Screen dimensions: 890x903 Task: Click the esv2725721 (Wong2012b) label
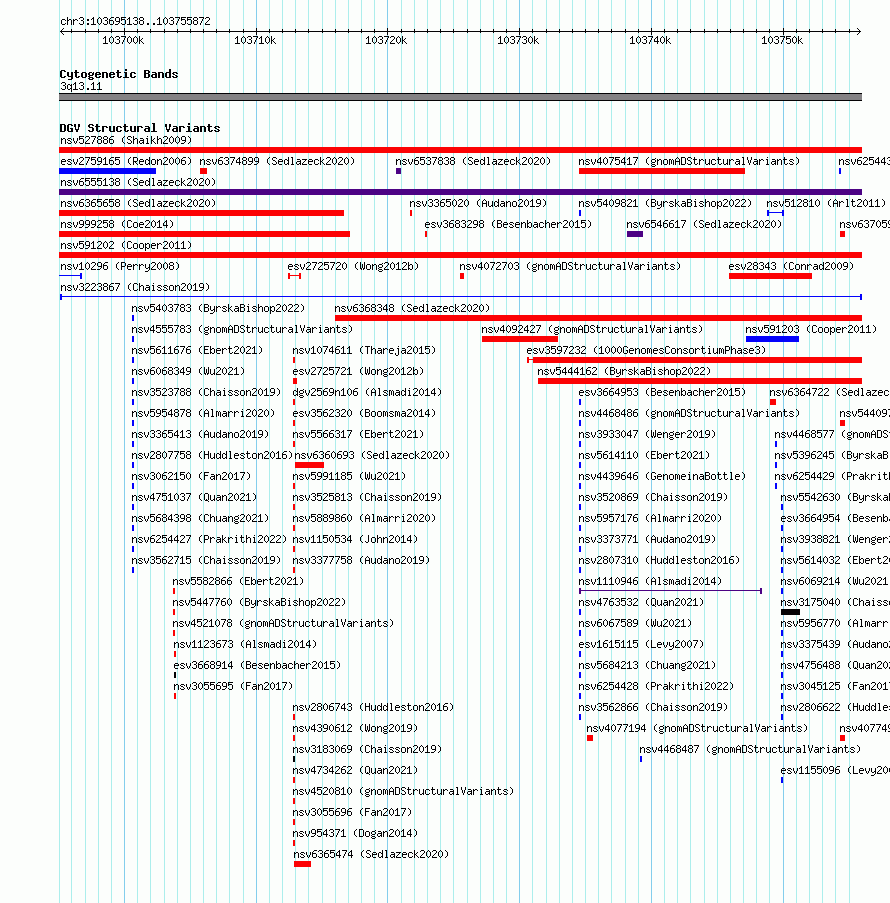(x=358, y=371)
